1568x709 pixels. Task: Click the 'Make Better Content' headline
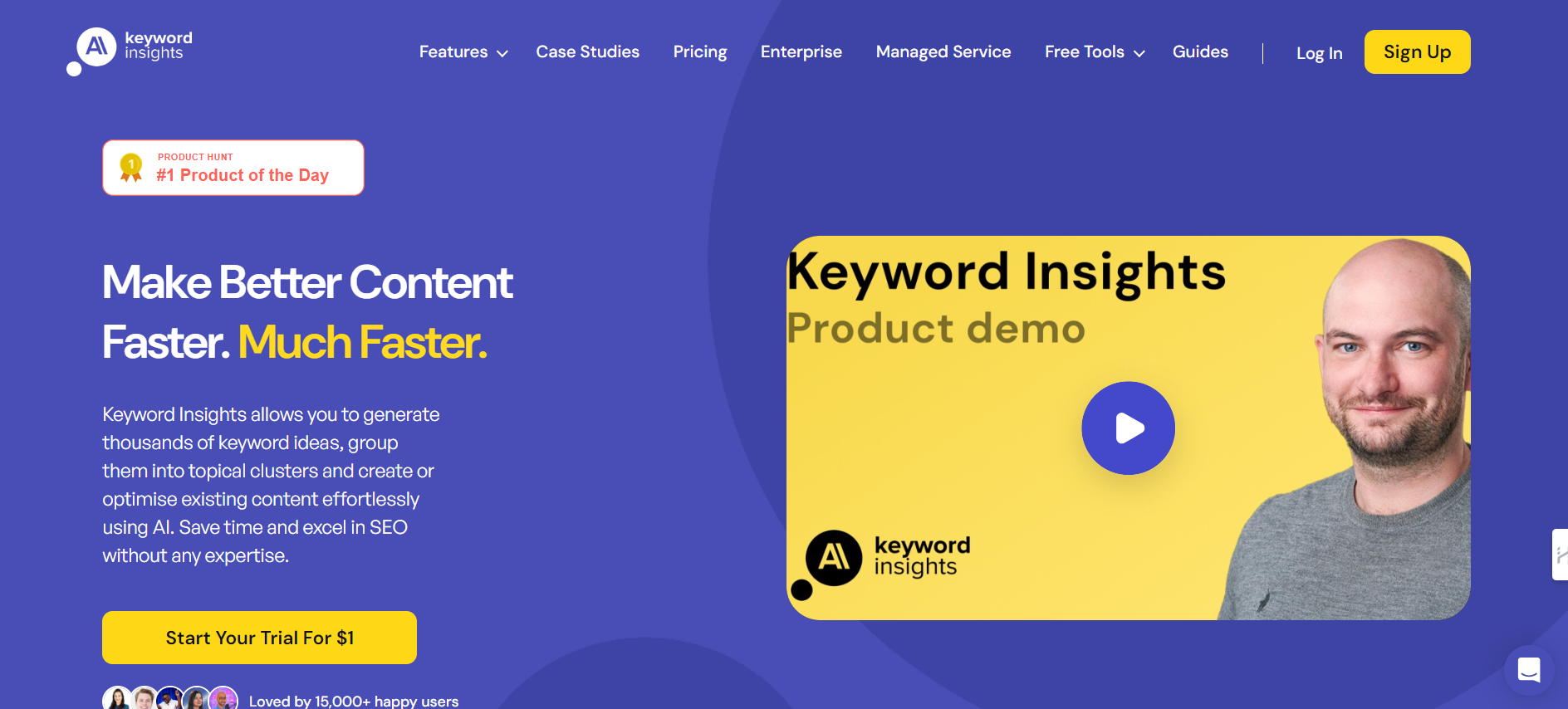[307, 282]
